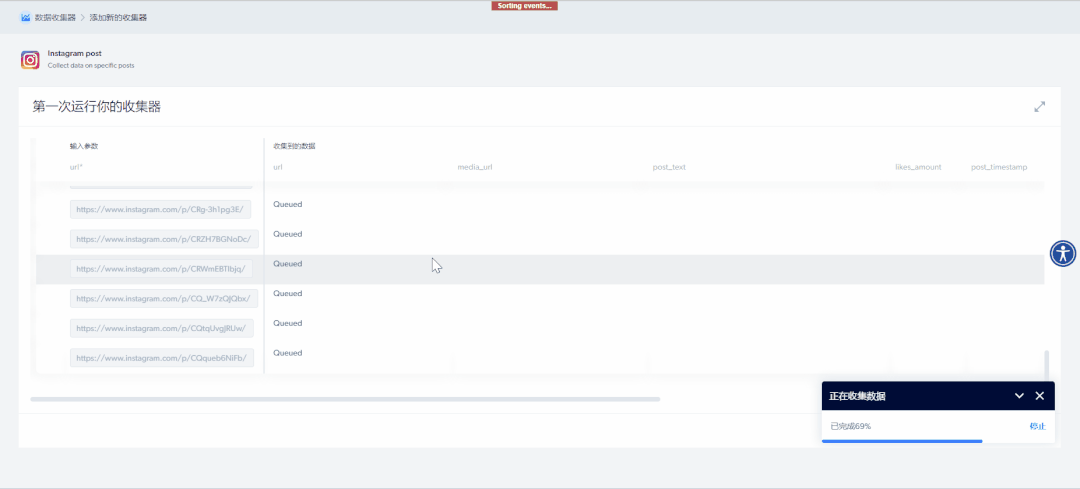Expand table with the fullscreen arrows icon
This screenshot has width=1080, height=489.
[x=1039, y=107]
